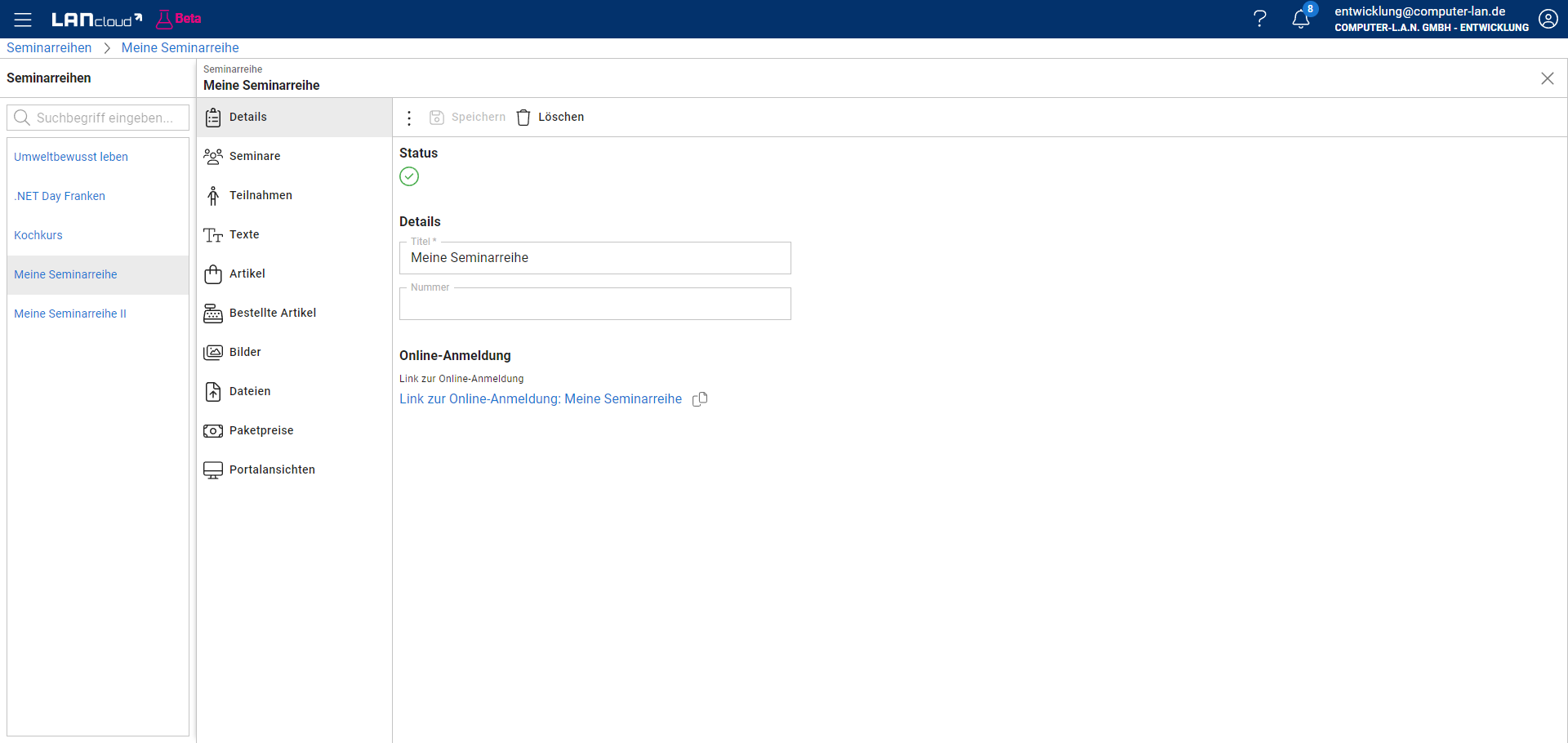Image resolution: width=1568 pixels, height=743 pixels.
Task: Open the Paketpreise section
Action: (294, 431)
